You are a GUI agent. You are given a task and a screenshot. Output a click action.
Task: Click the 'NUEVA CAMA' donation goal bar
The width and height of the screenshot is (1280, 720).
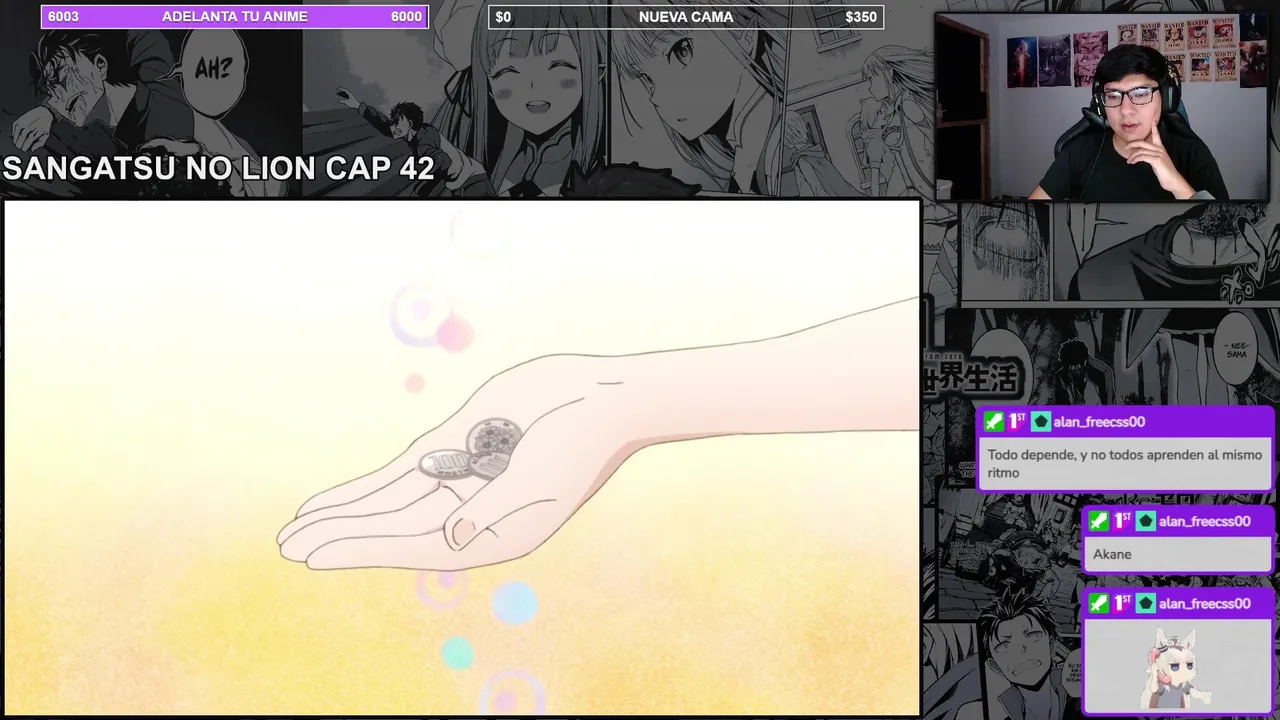[686, 17]
